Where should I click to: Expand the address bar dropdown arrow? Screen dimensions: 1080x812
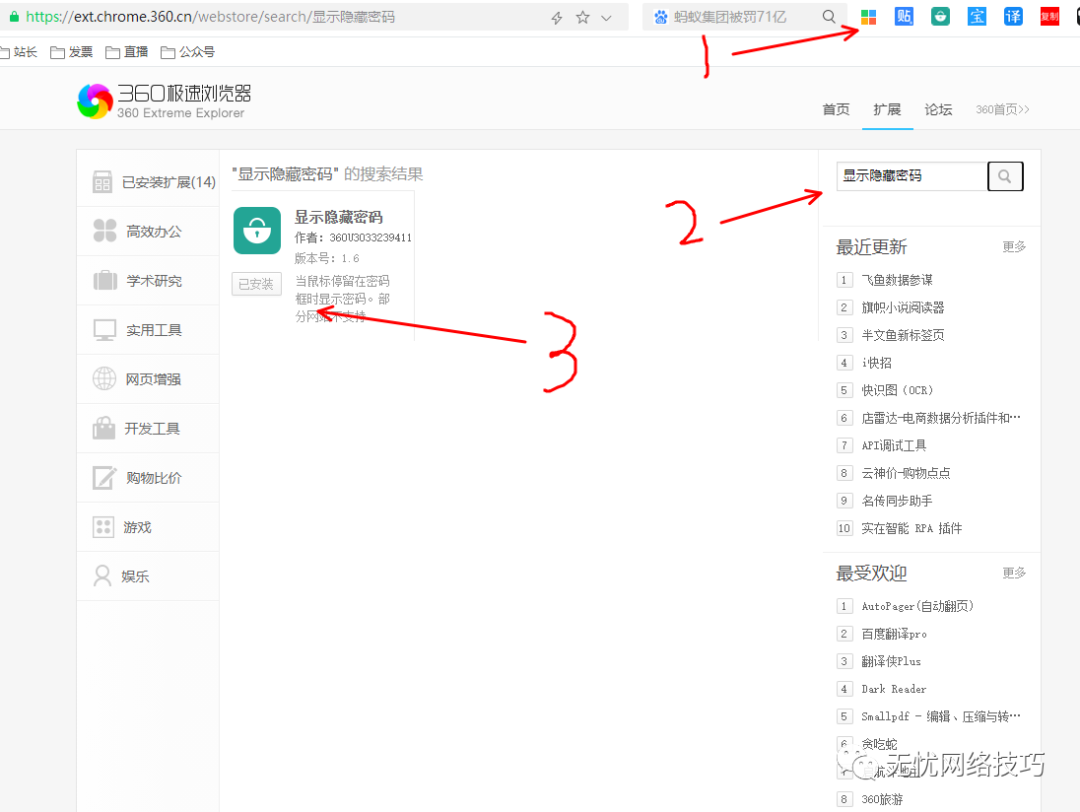(606, 18)
